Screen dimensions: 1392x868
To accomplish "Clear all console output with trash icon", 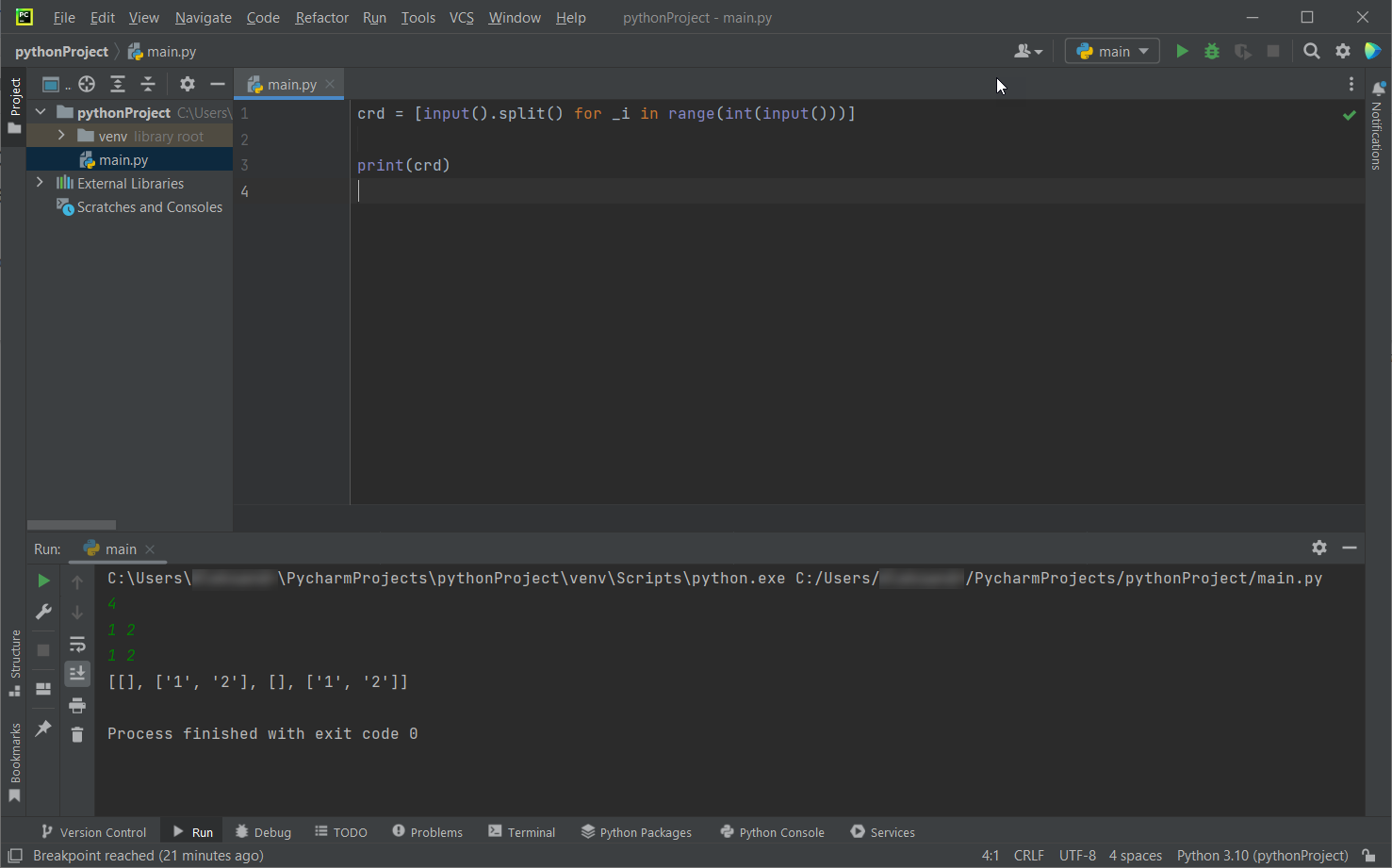I will click(x=77, y=734).
